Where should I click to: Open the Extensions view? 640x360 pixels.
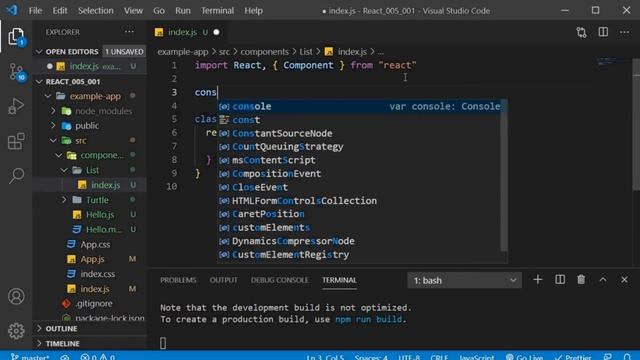coord(16,141)
